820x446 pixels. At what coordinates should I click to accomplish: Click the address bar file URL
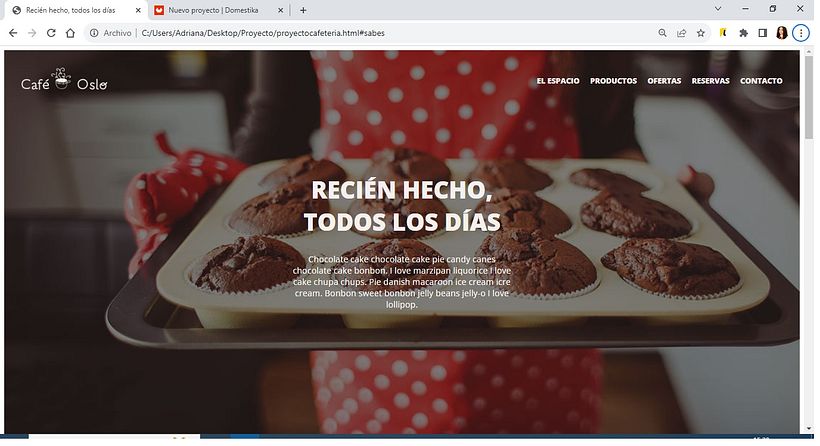click(x=262, y=33)
